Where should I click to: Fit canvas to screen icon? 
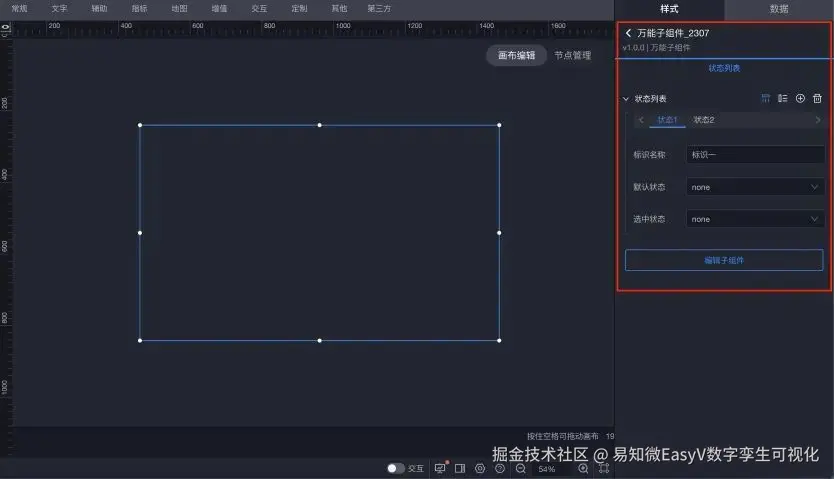[604, 468]
